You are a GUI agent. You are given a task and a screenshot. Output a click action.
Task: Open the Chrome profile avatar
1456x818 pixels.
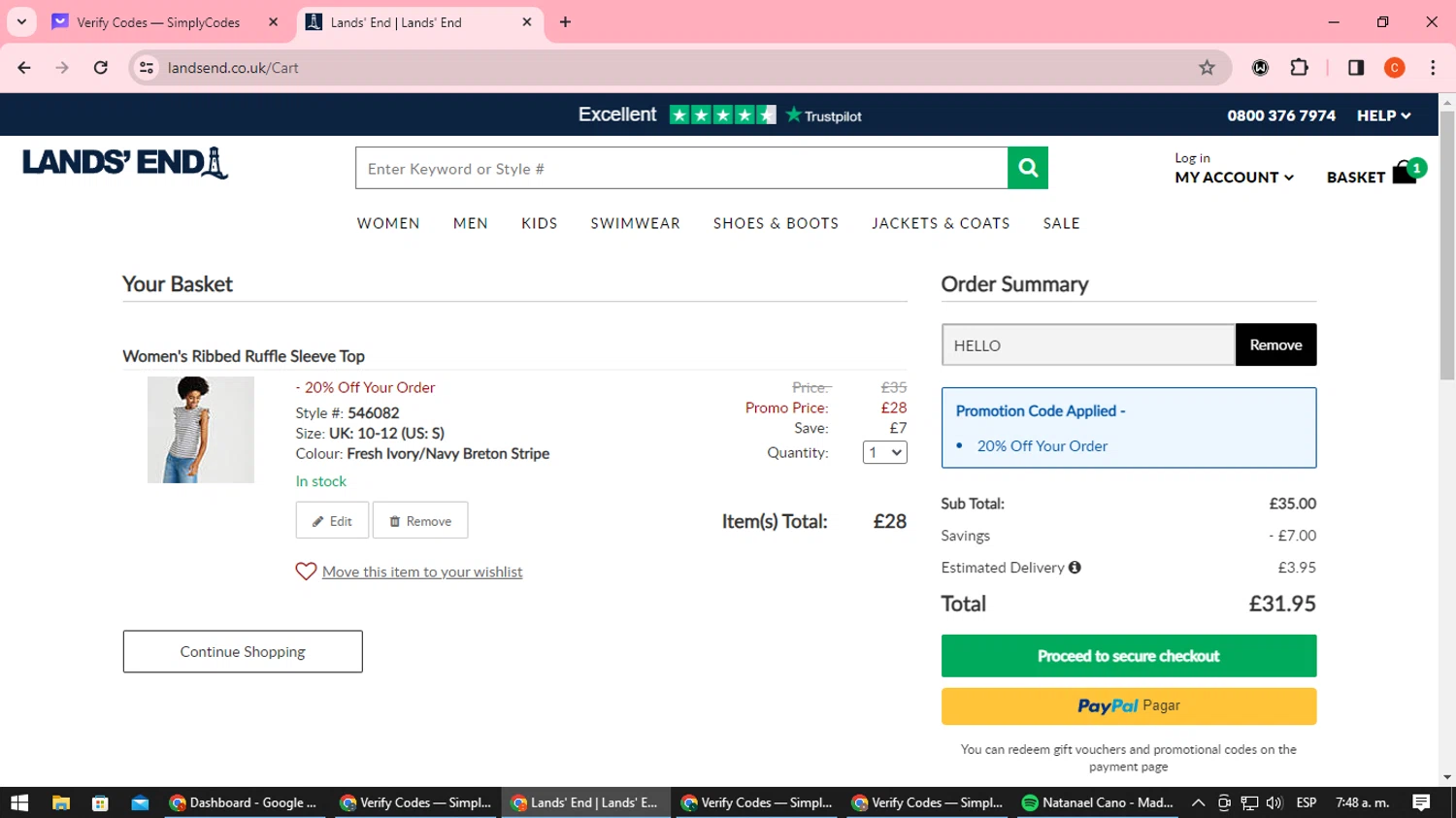tap(1394, 67)
